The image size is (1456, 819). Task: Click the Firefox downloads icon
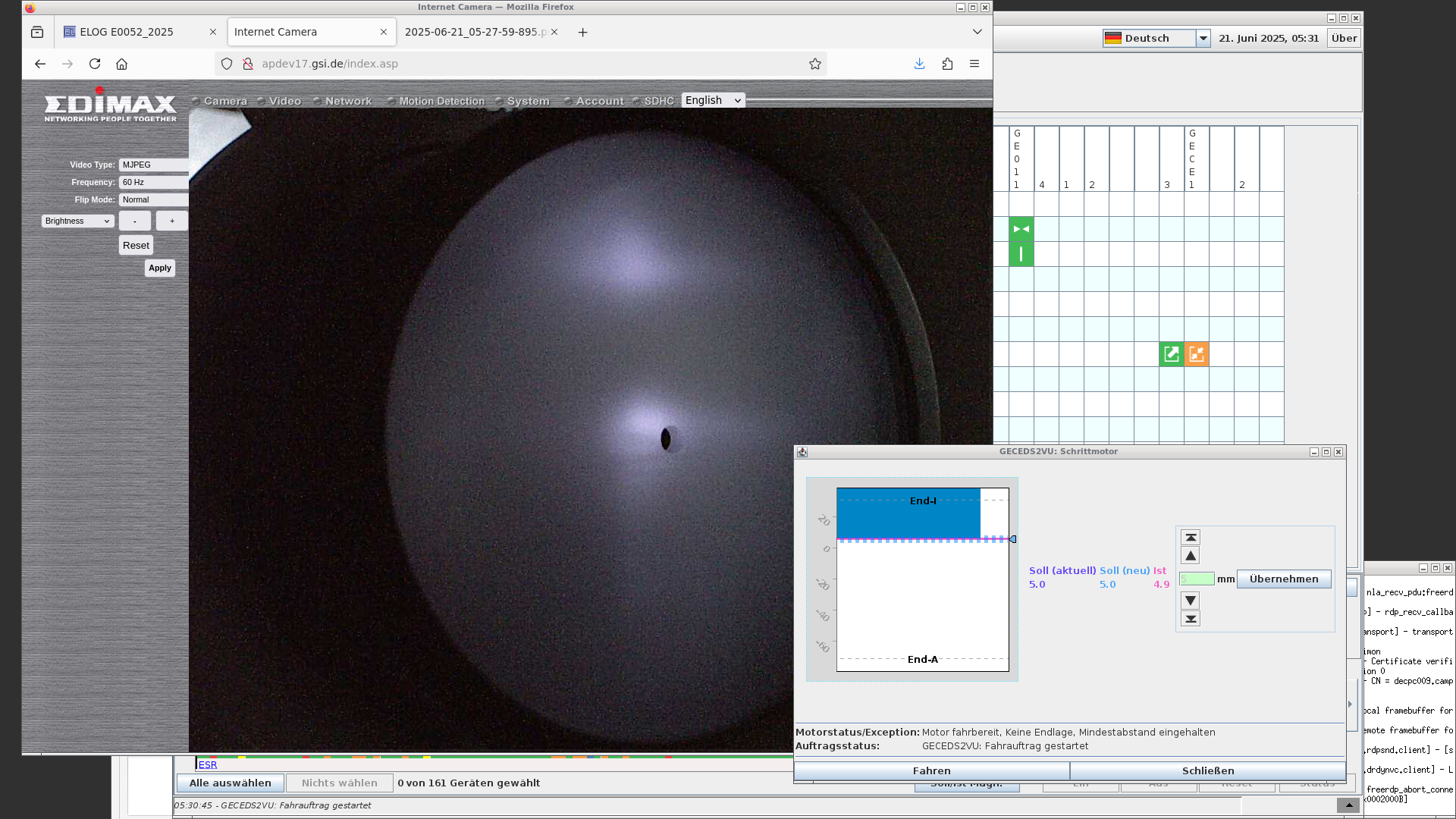[x=919, y=64]
